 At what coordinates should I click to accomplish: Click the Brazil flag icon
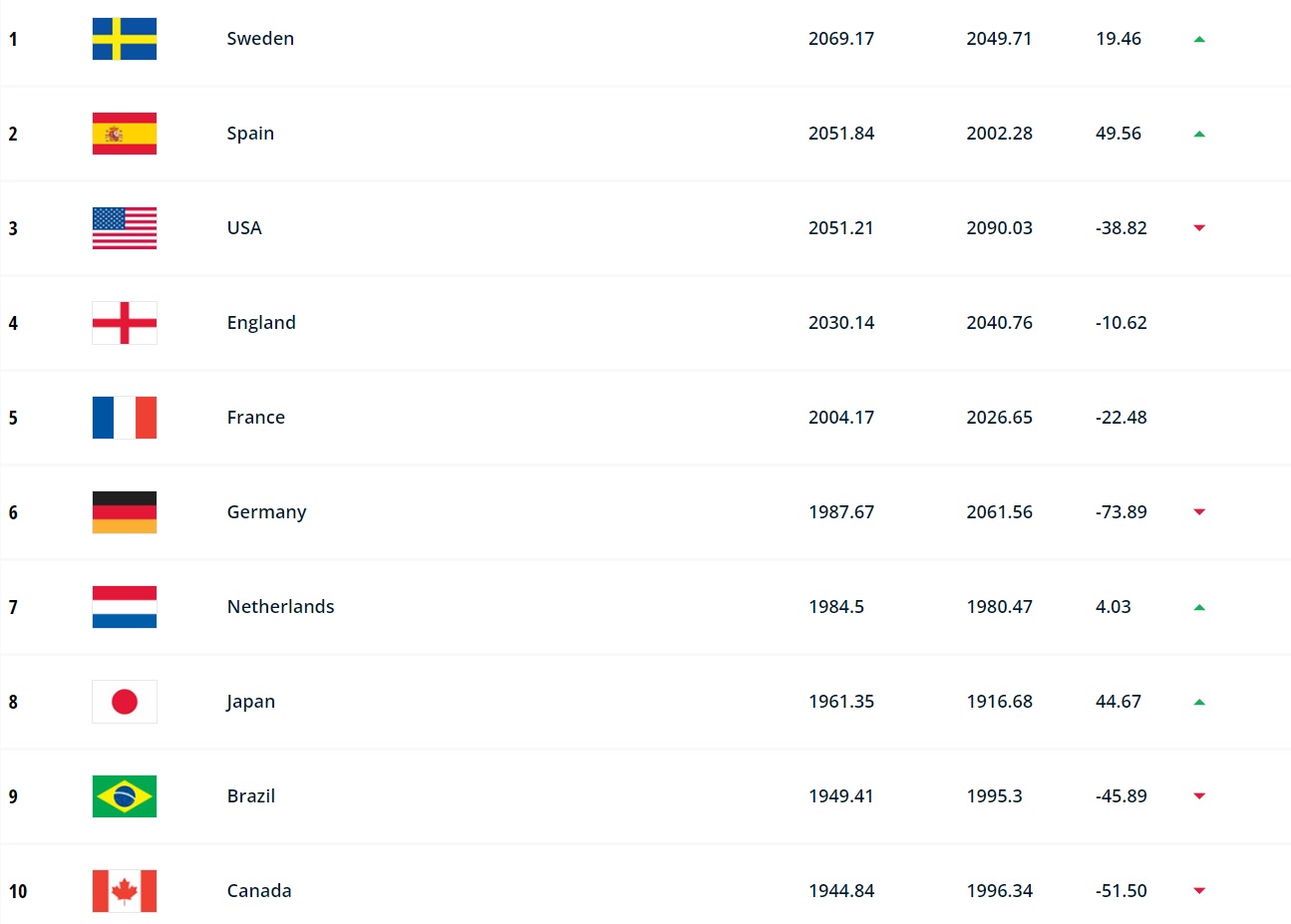[x=125, y=796]
